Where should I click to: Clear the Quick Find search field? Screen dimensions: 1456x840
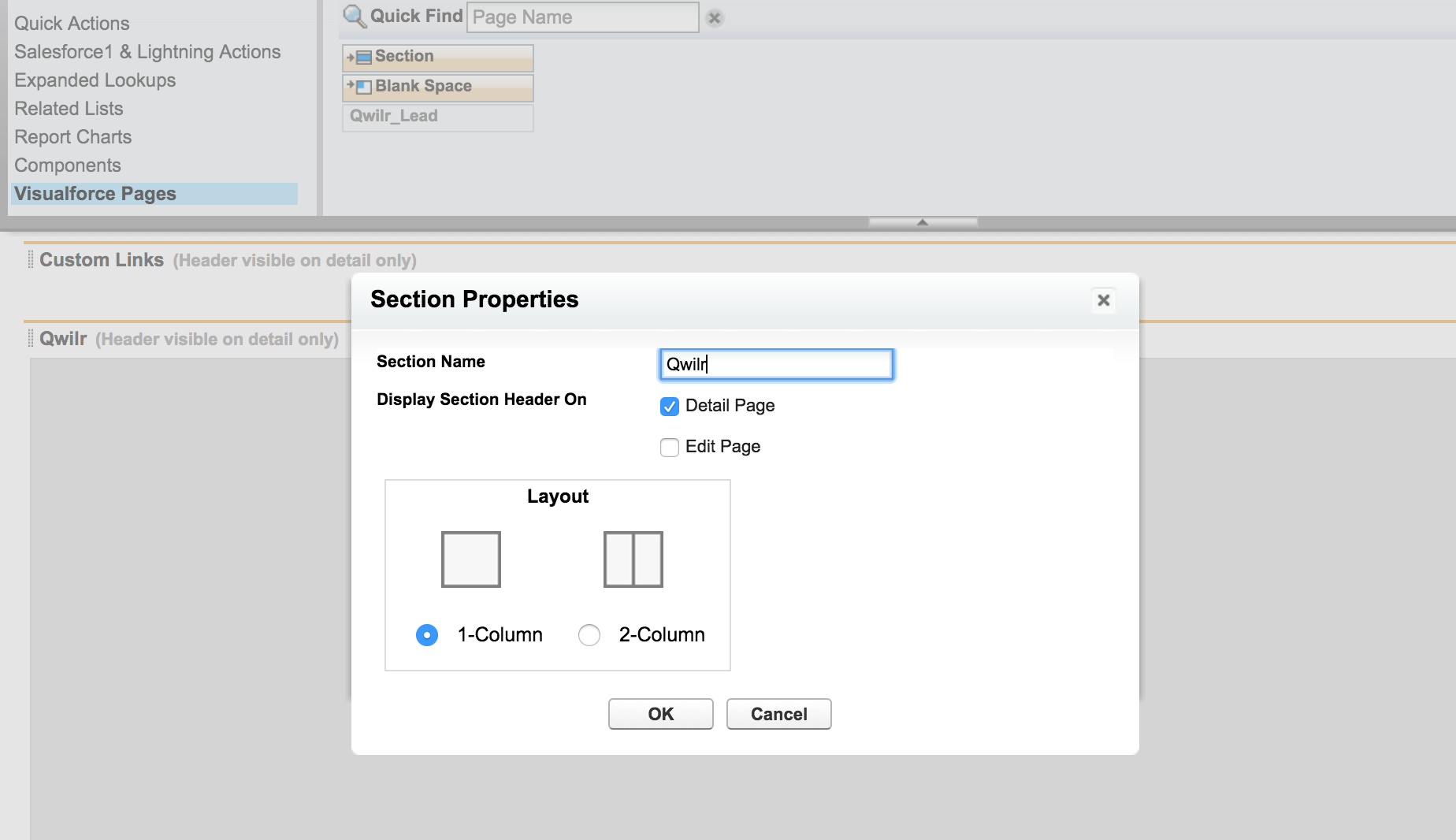(x=715, y=17)
